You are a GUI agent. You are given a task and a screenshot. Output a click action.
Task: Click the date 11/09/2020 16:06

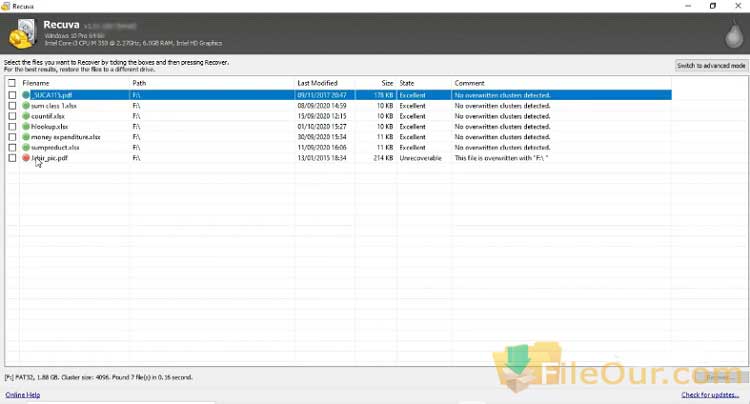[x=322, y=148]
